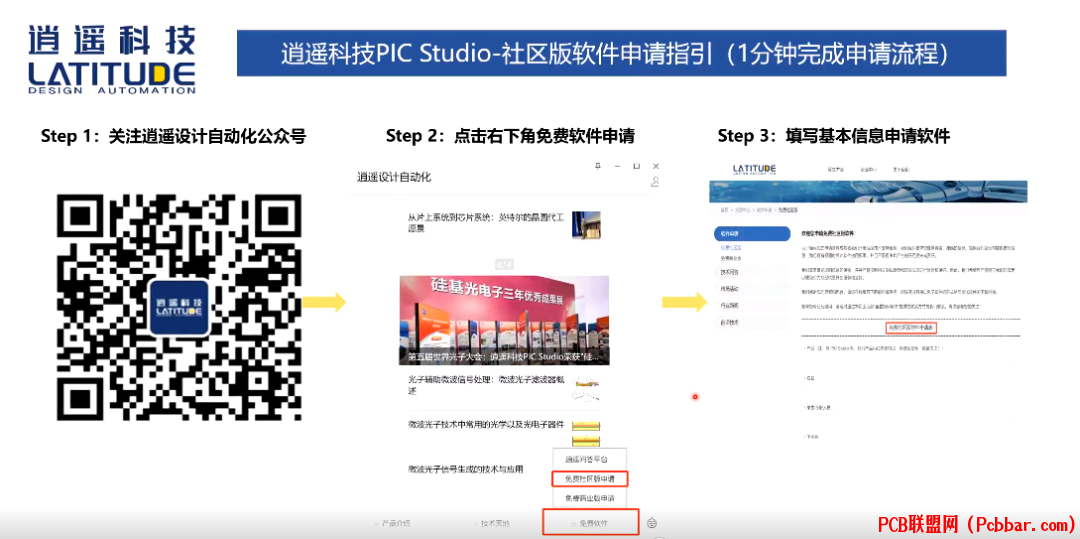Click the 首页 breadcrumb link on website

tap(724, 209)
